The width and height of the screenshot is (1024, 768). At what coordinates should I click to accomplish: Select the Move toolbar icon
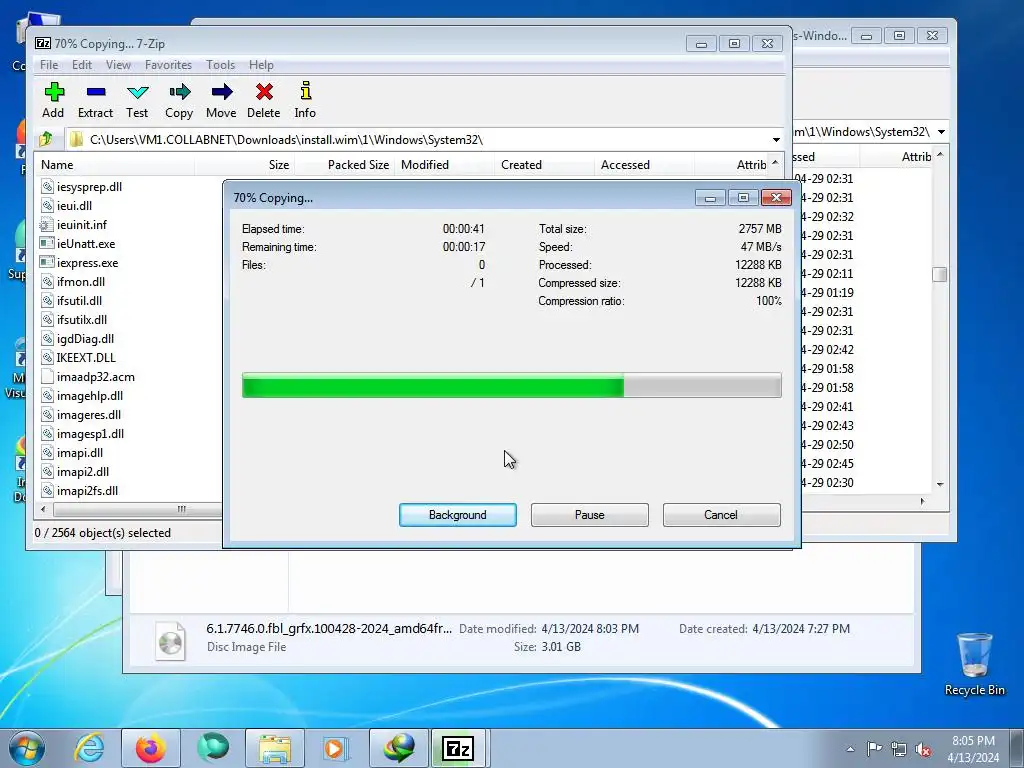click(x=221, y=92)
